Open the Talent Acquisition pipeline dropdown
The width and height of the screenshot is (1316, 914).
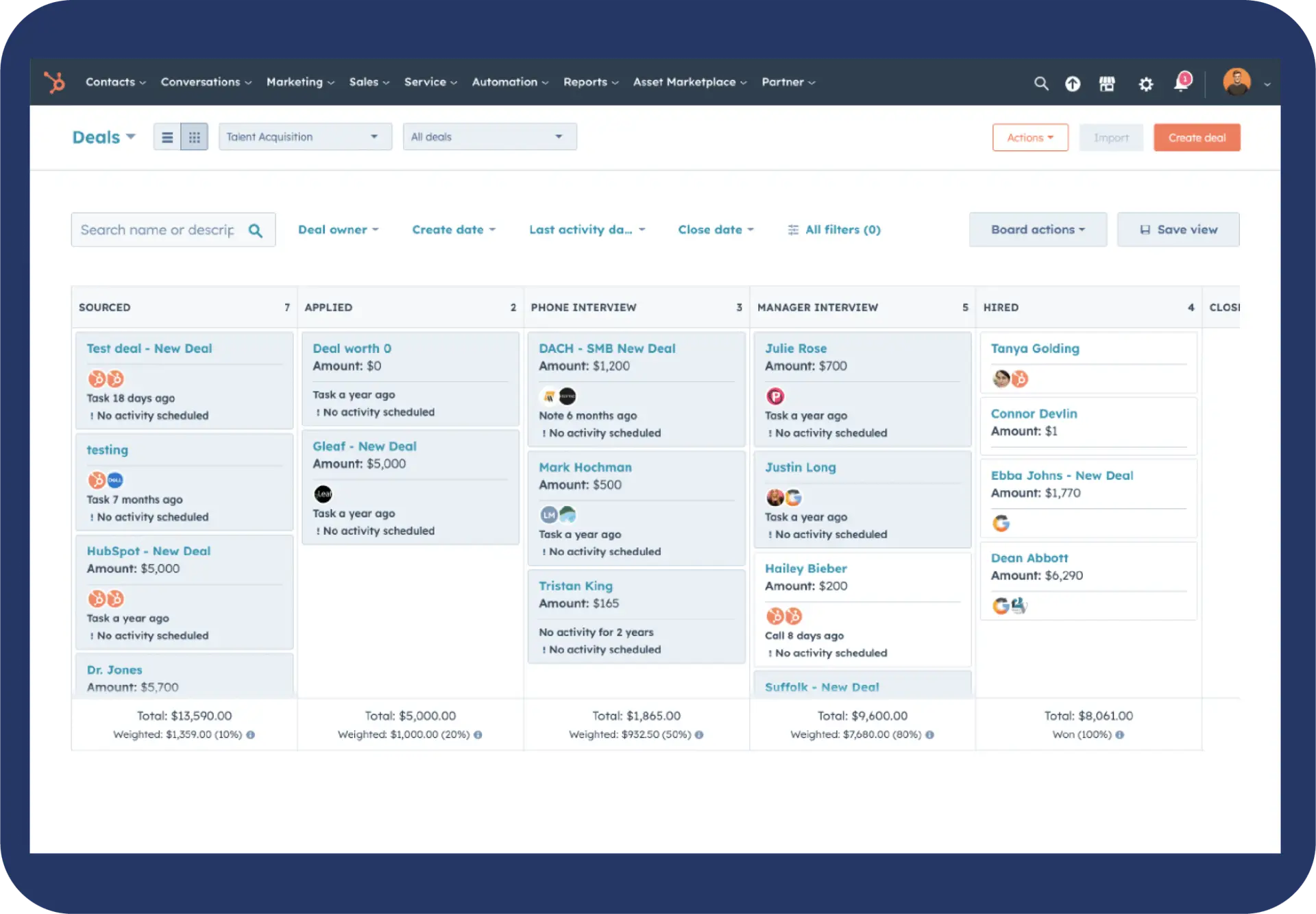(304, 136)
